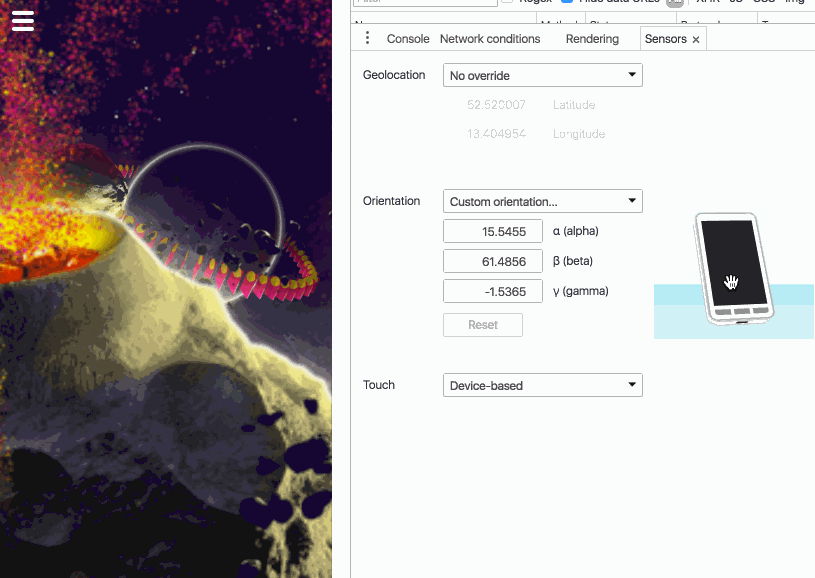Open the DevTools drawer three-dot menu
The width and height of the screenshot is (815, 578).
pos(367,38)
